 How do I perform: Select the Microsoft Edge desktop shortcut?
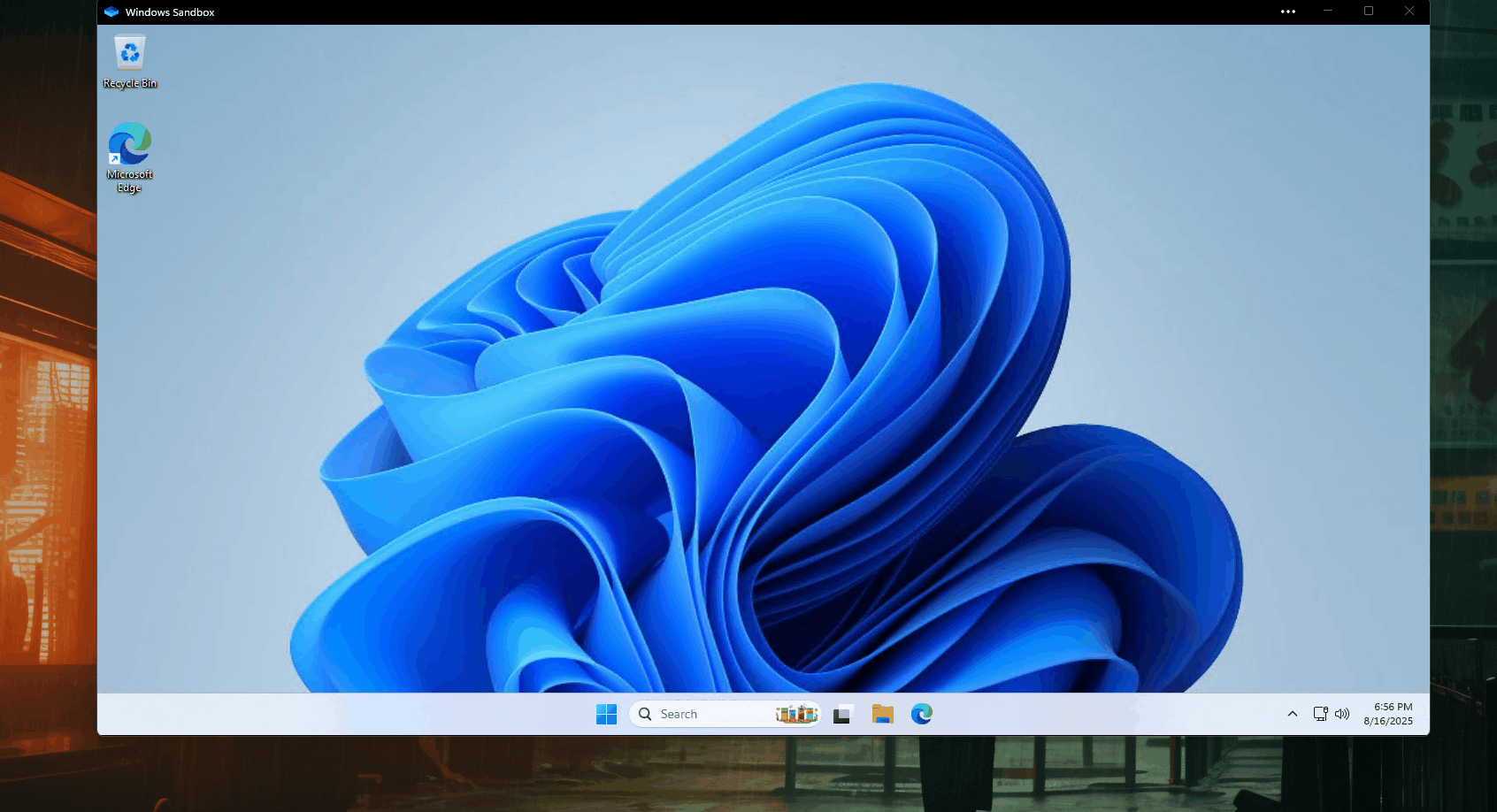click(x=130, y=157)
